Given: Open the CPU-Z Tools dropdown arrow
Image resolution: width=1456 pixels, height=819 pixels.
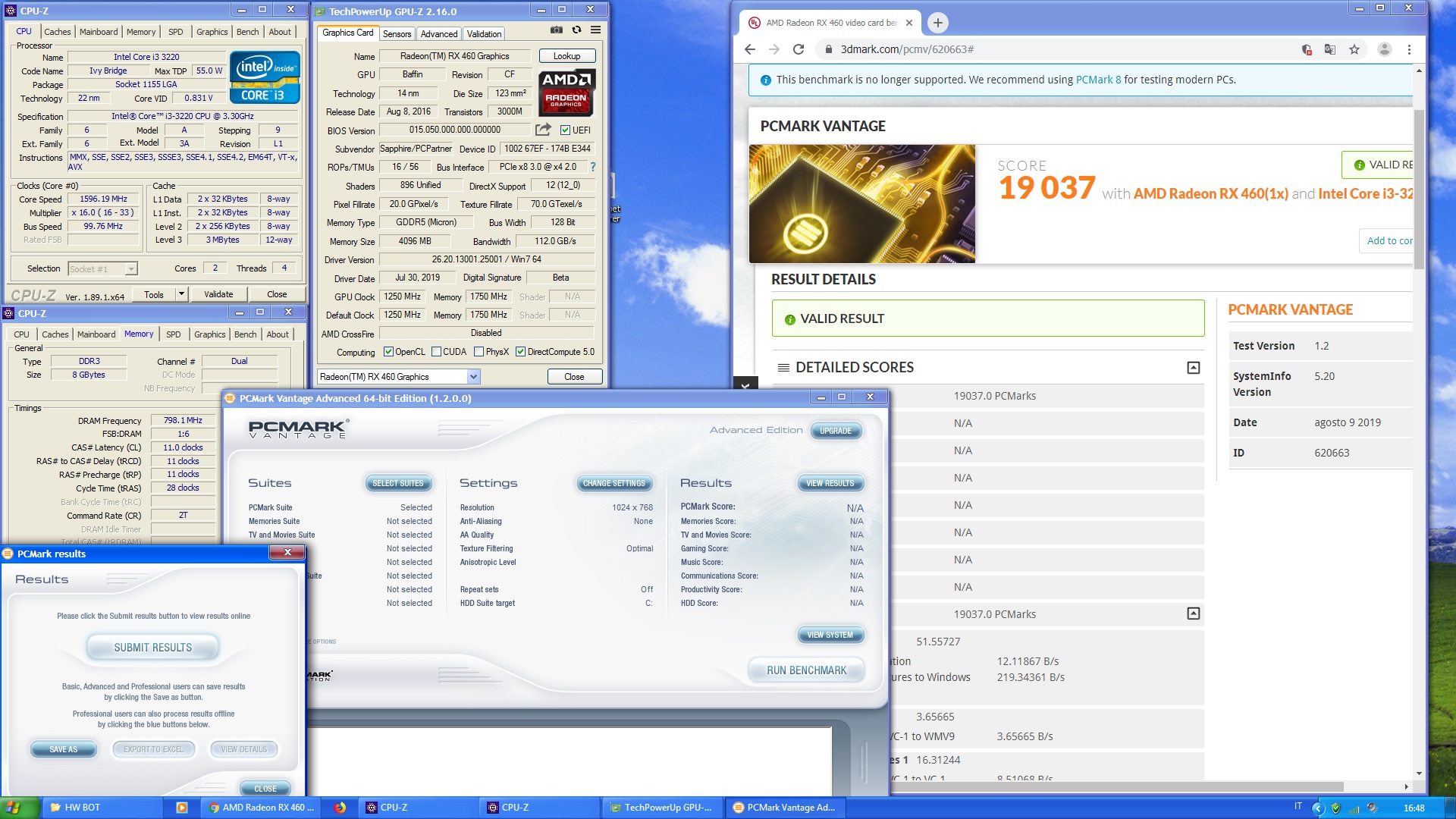Looking at the screenshot, I should 181,294.
